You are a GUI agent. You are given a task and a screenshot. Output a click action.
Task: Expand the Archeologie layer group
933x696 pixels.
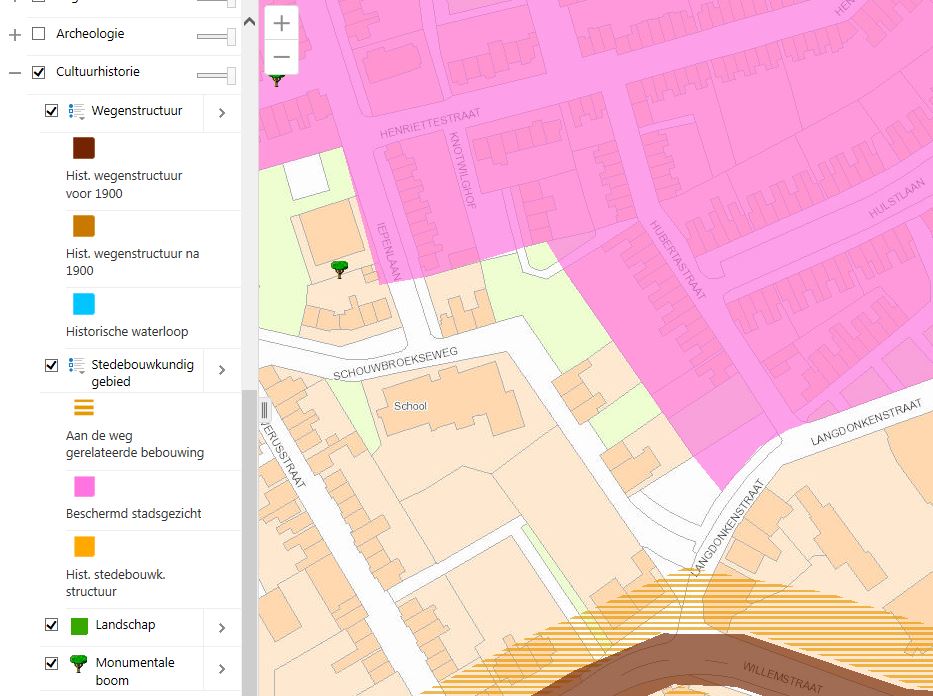click(x=15, y=35)
